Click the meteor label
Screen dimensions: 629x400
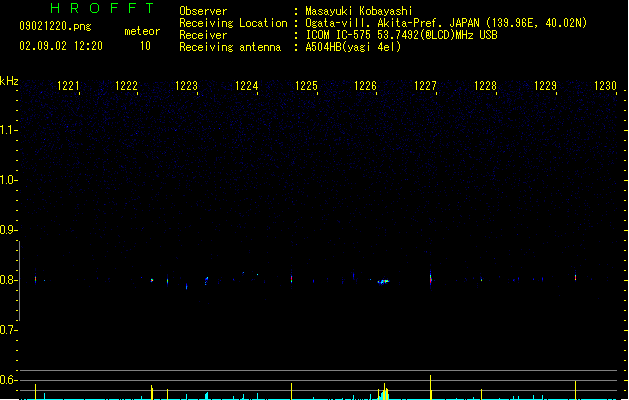pyautogui.click(x=142, y=31)
